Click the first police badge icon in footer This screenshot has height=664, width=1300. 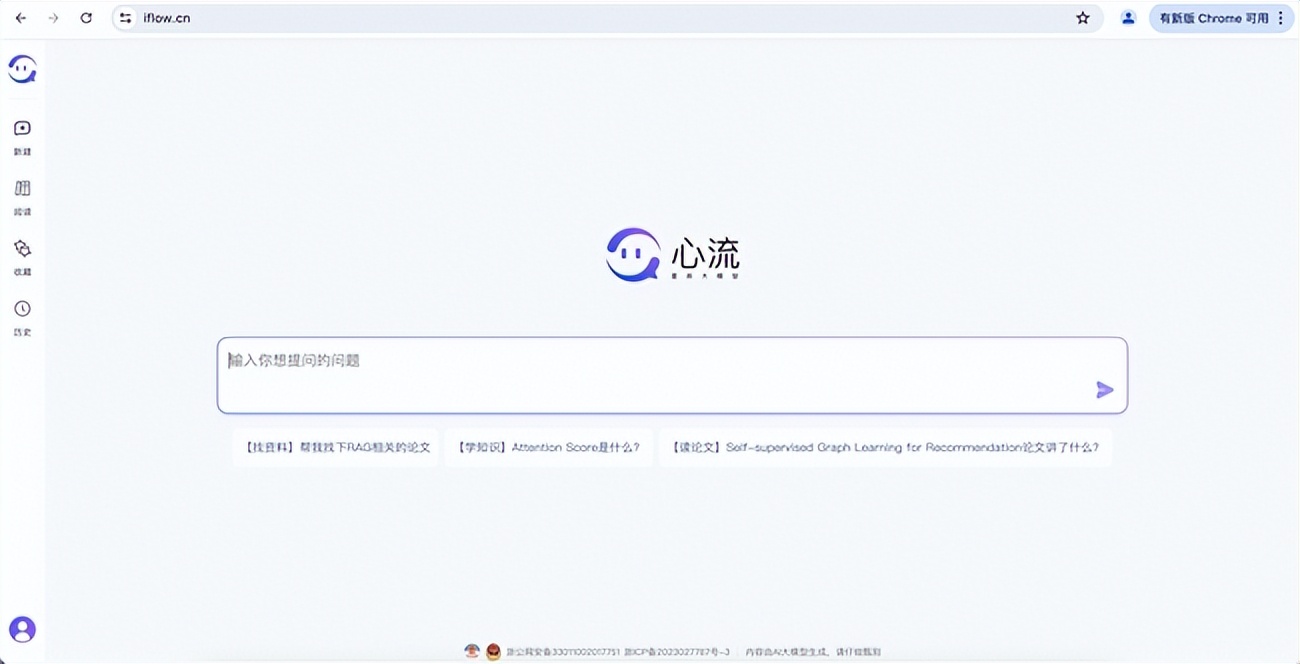coord(472,651)
